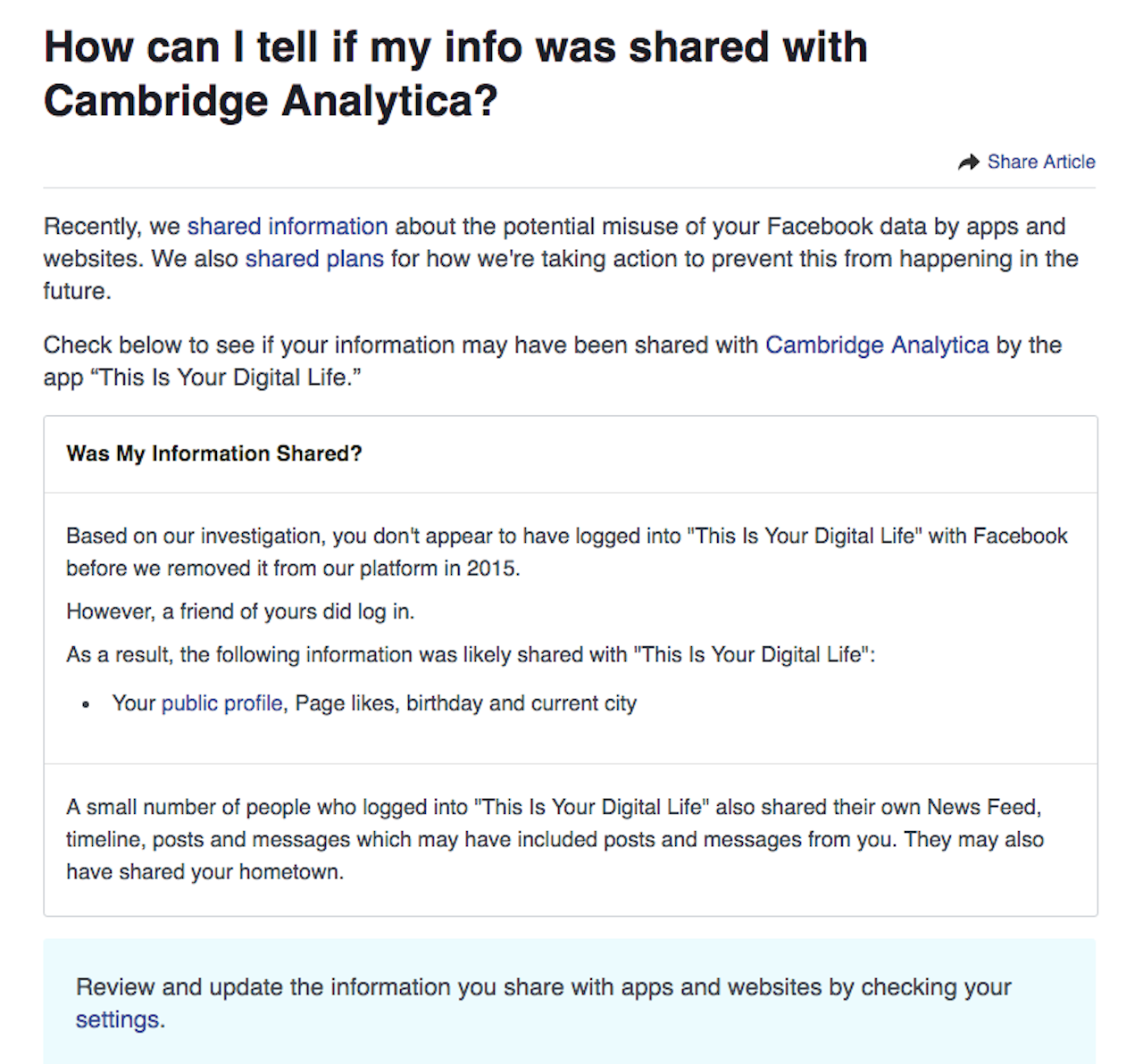This screenshot has height=1064, width=1143.
Task: Follow the Cambridge Analytica link
Action: (x=876, y=345)
